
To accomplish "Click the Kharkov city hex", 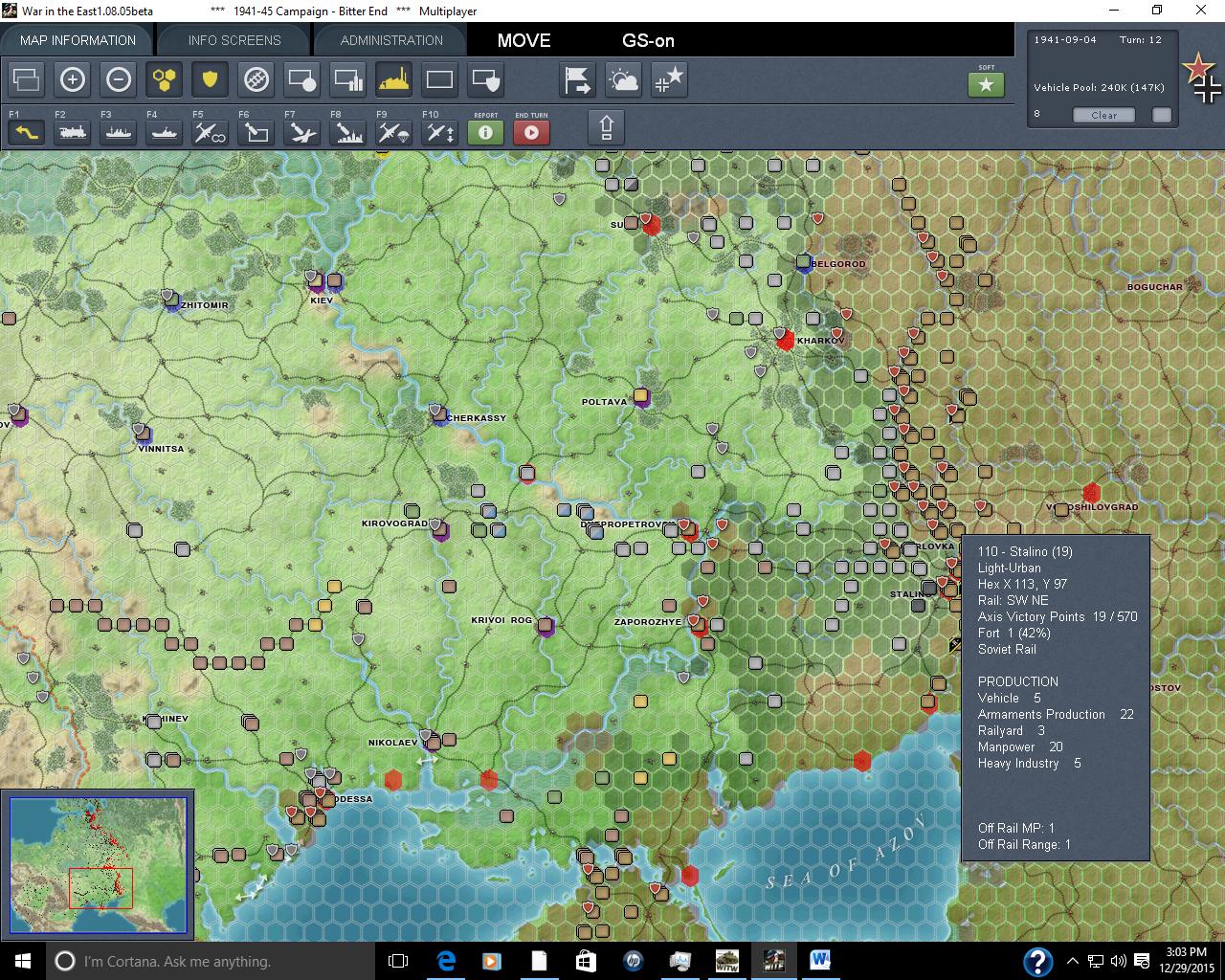I will click(786, 340).
